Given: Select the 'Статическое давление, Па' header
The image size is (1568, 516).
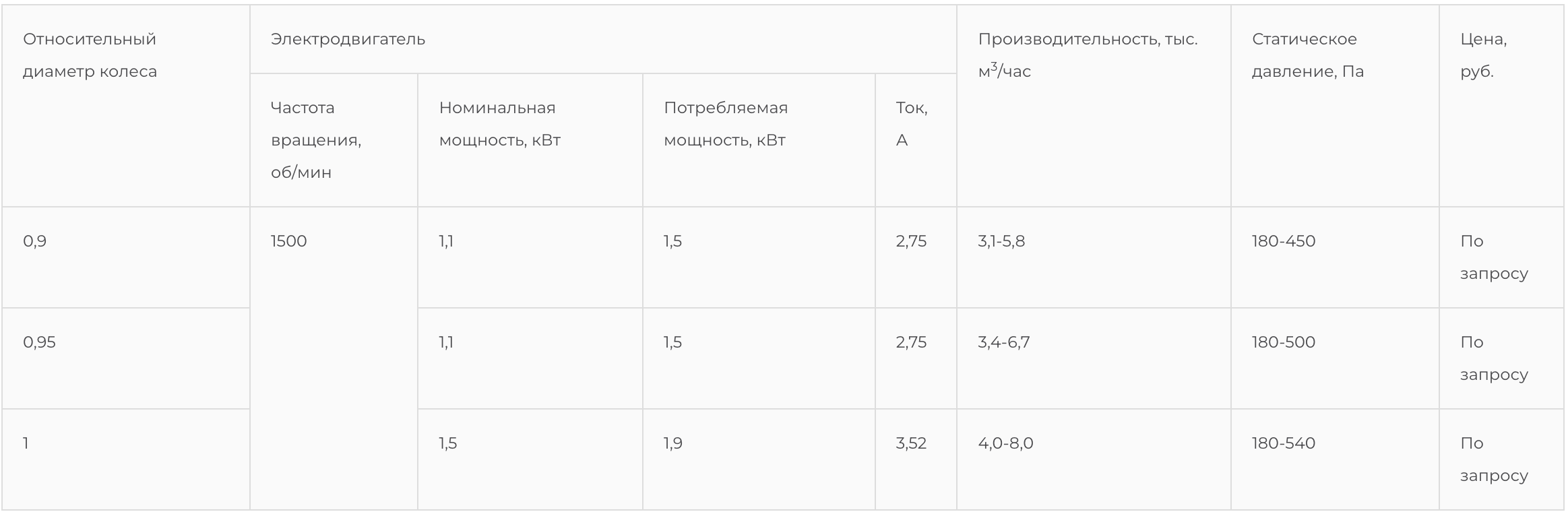Looking at the screenshot, I should pos(1307,55).
